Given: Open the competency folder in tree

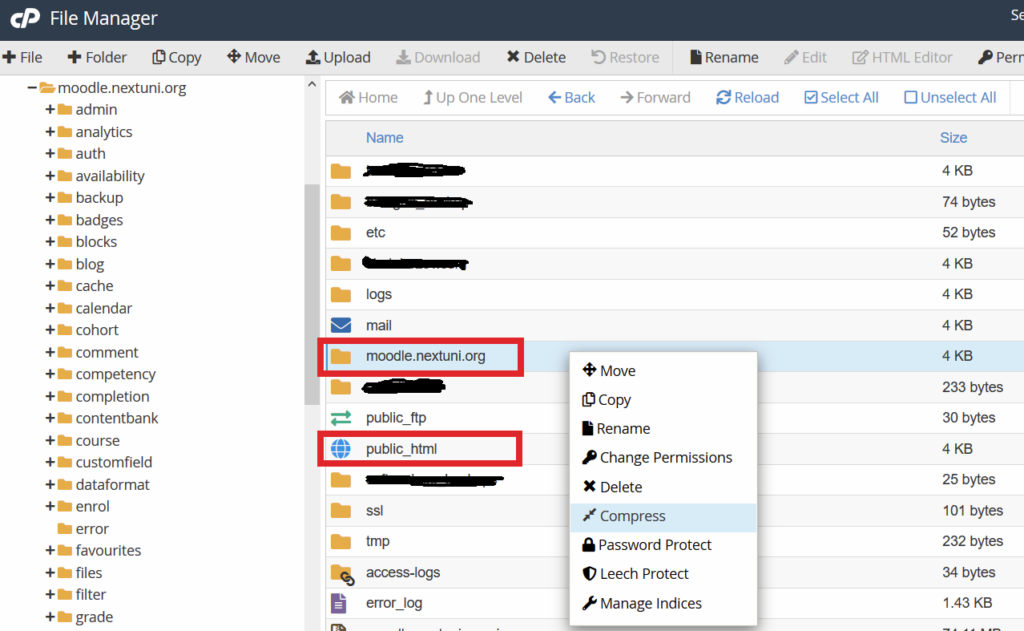Looking at the screenshot, I should click(116, 374).
